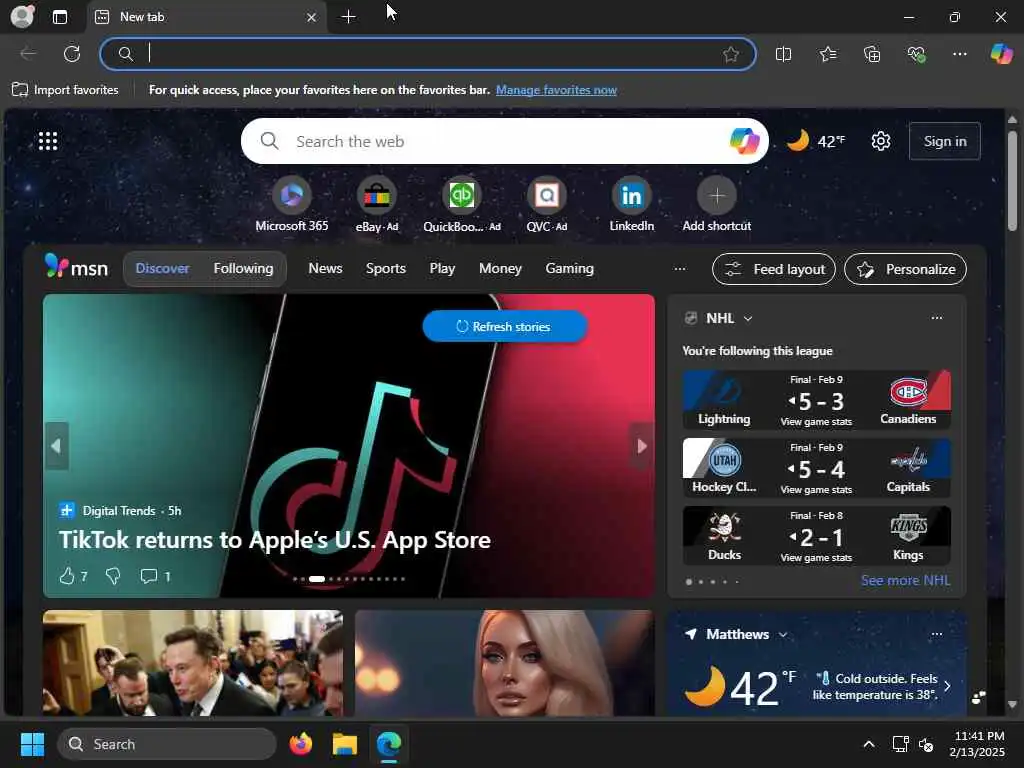Open Settings and more ellipsis menu
1024x768 pixels.
click(x=959, y=54)
